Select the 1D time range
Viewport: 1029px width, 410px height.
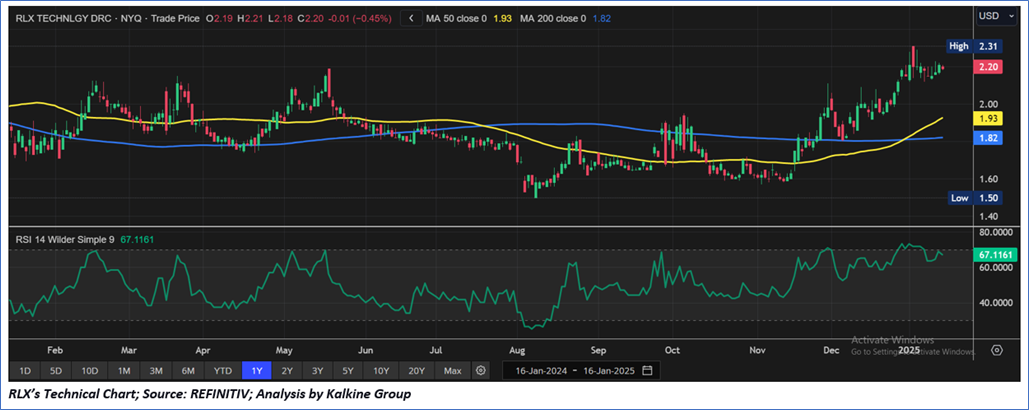click(x=24, y=371)
